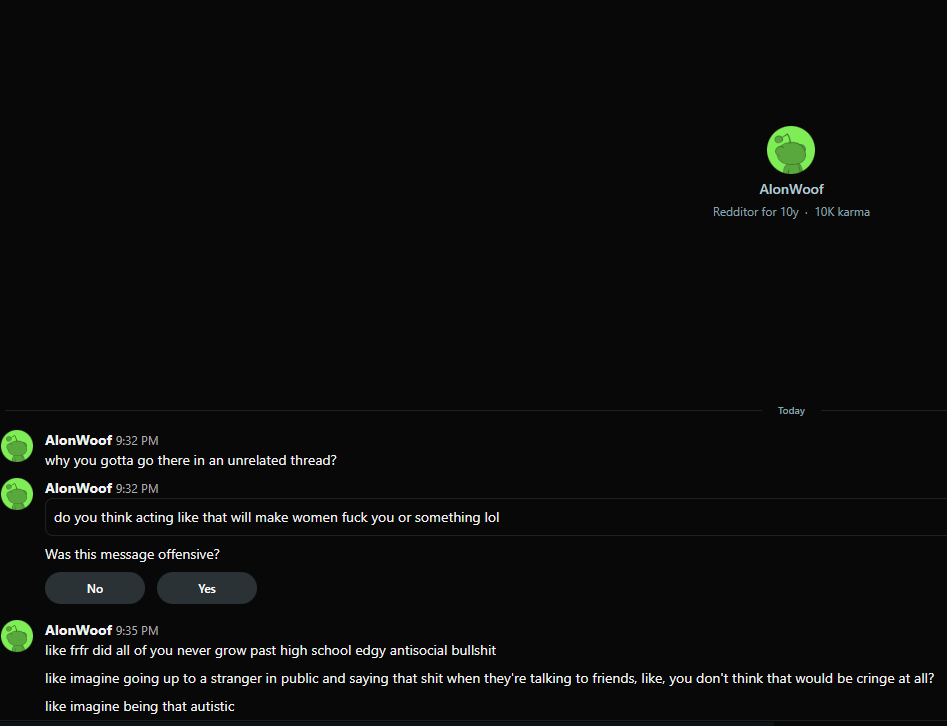Click the avatar beside the 9:35 PM message

[x=17, y=636]
